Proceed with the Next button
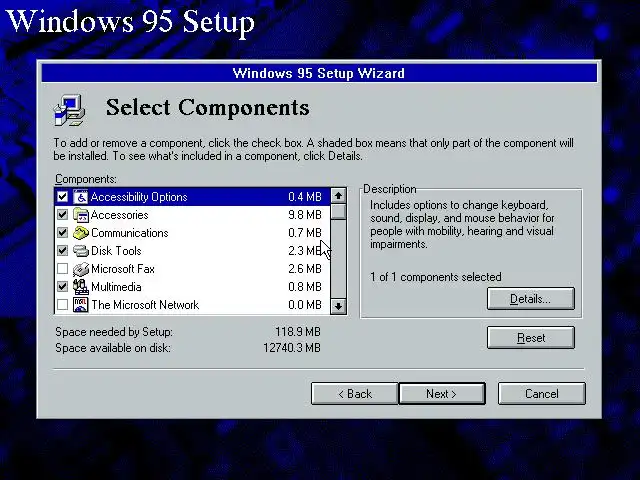The height and width of the screenshot is (480, 640). tap(442, 394)
